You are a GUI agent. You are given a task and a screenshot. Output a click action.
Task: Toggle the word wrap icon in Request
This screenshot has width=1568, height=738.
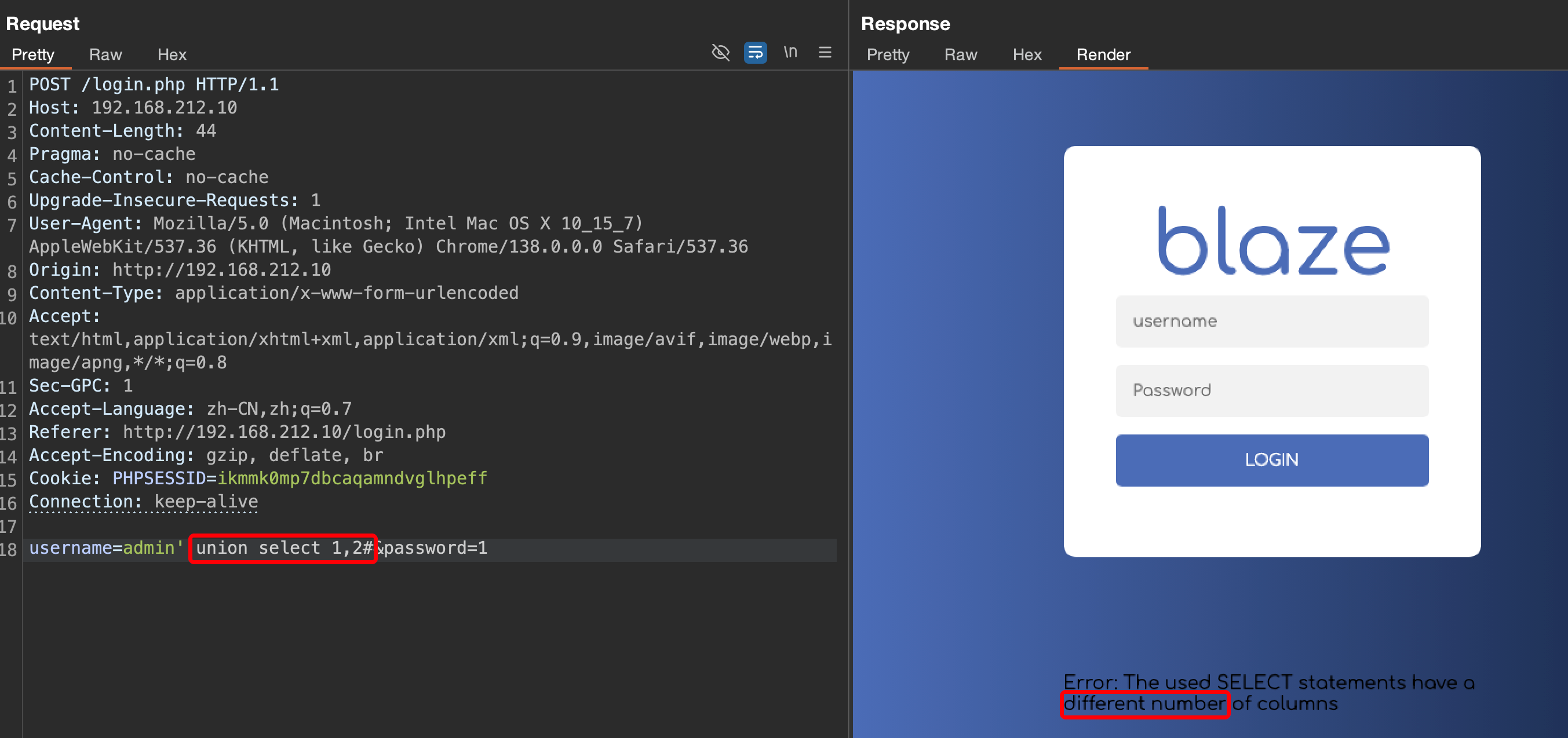(755, 52)
